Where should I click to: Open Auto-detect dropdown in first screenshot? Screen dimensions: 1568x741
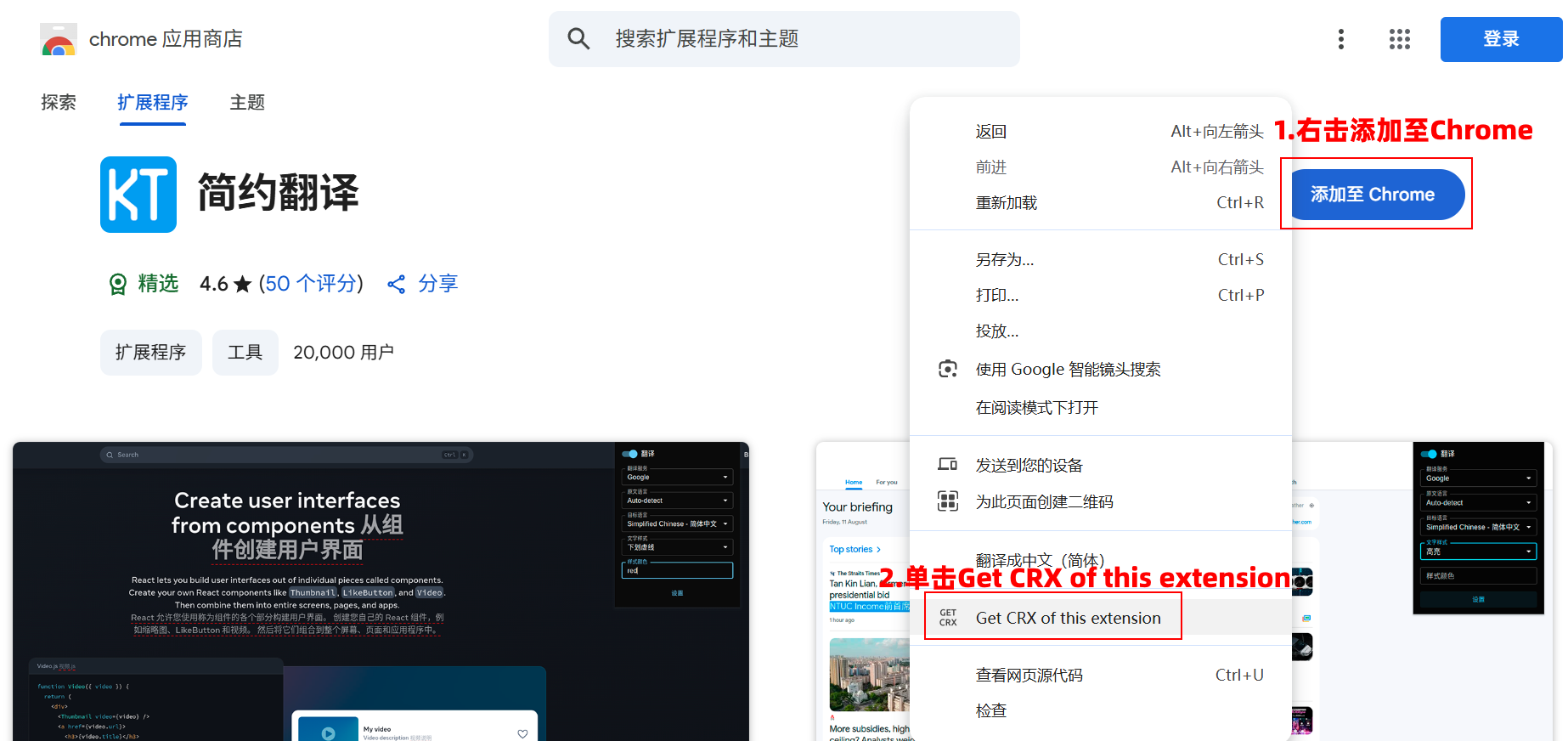tap(677, 501)
